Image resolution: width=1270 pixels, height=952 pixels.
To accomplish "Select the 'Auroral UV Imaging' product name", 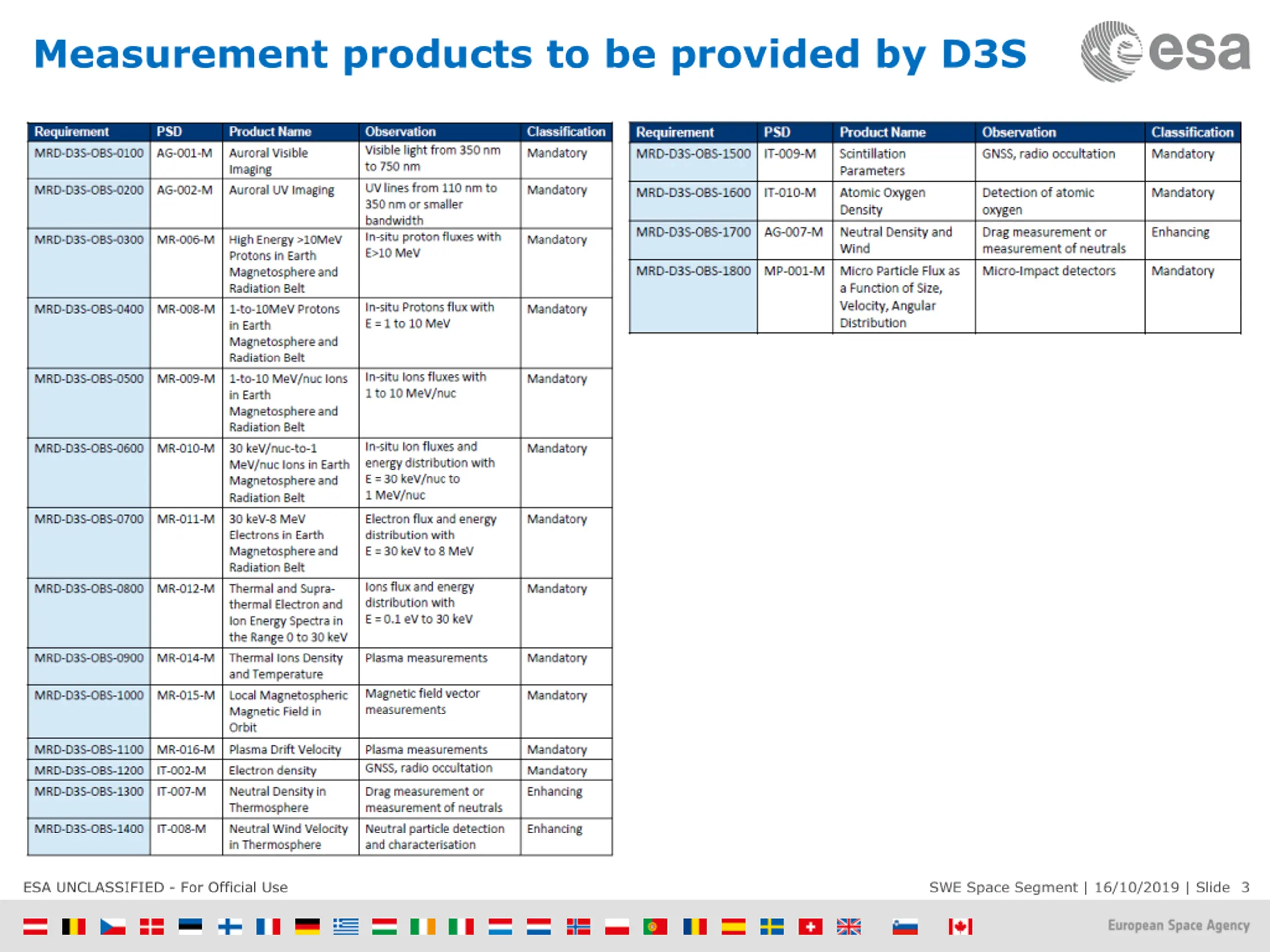I will coord(281,190).
